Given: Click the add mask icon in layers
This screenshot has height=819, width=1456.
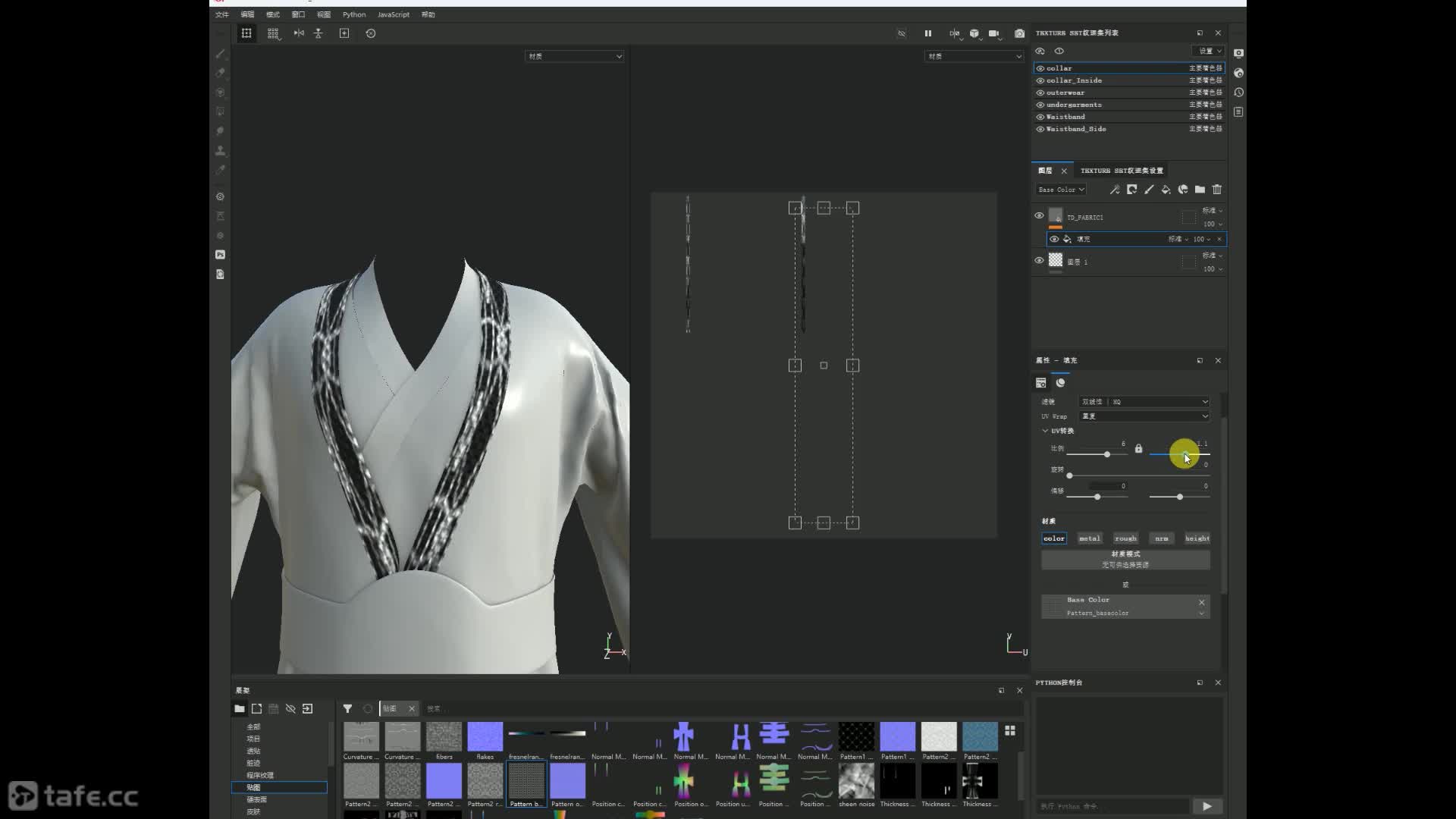Looking at the screenshot, I should pos(1131,190).
